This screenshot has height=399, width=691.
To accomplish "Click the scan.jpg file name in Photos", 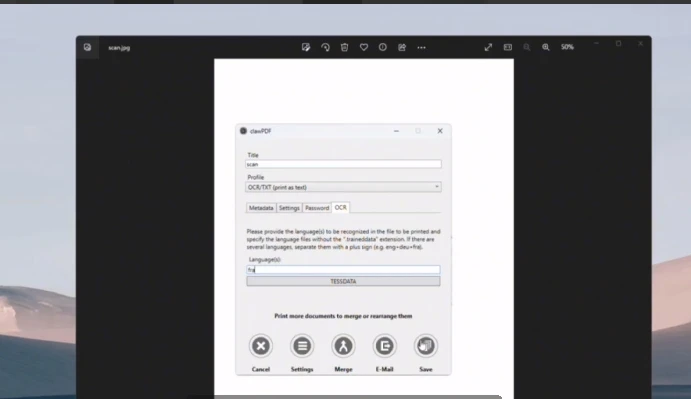I will tap(119, 48).
